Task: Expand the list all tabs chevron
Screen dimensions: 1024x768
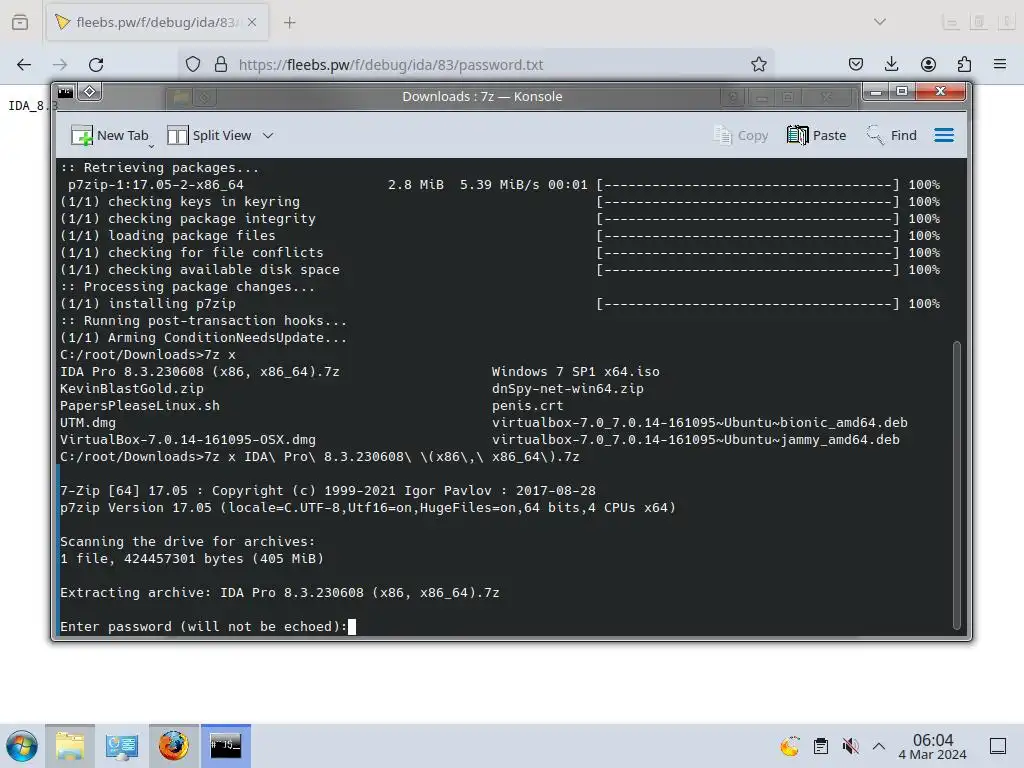Action: pyautogui.click(x=880, y=22)
